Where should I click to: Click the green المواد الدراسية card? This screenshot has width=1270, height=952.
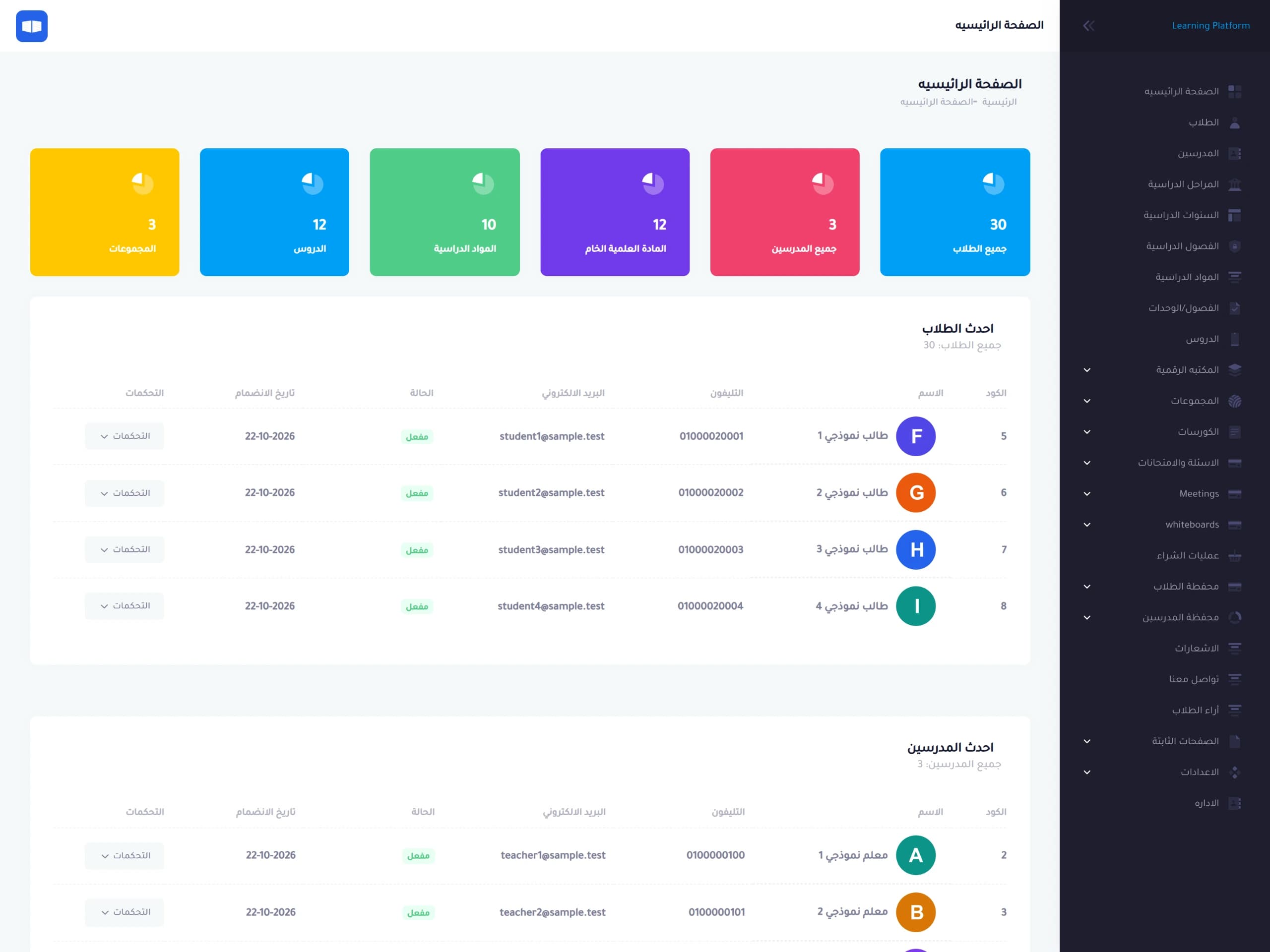(445, 212)
